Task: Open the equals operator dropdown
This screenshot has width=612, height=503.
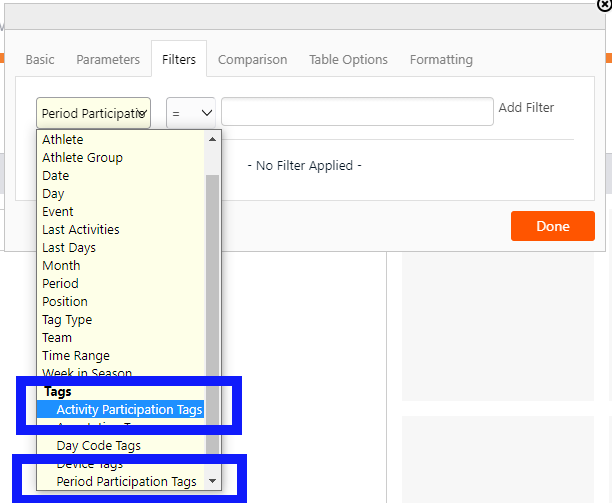Action: (x=191, y=113)
